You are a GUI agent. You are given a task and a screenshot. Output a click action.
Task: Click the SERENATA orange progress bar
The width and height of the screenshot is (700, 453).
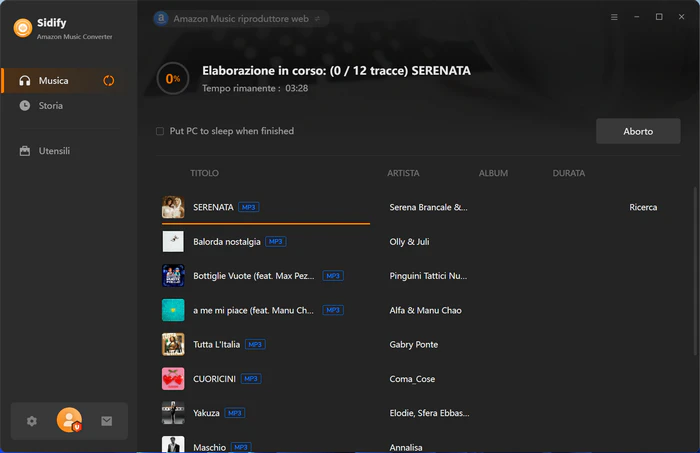coord(266,223)
